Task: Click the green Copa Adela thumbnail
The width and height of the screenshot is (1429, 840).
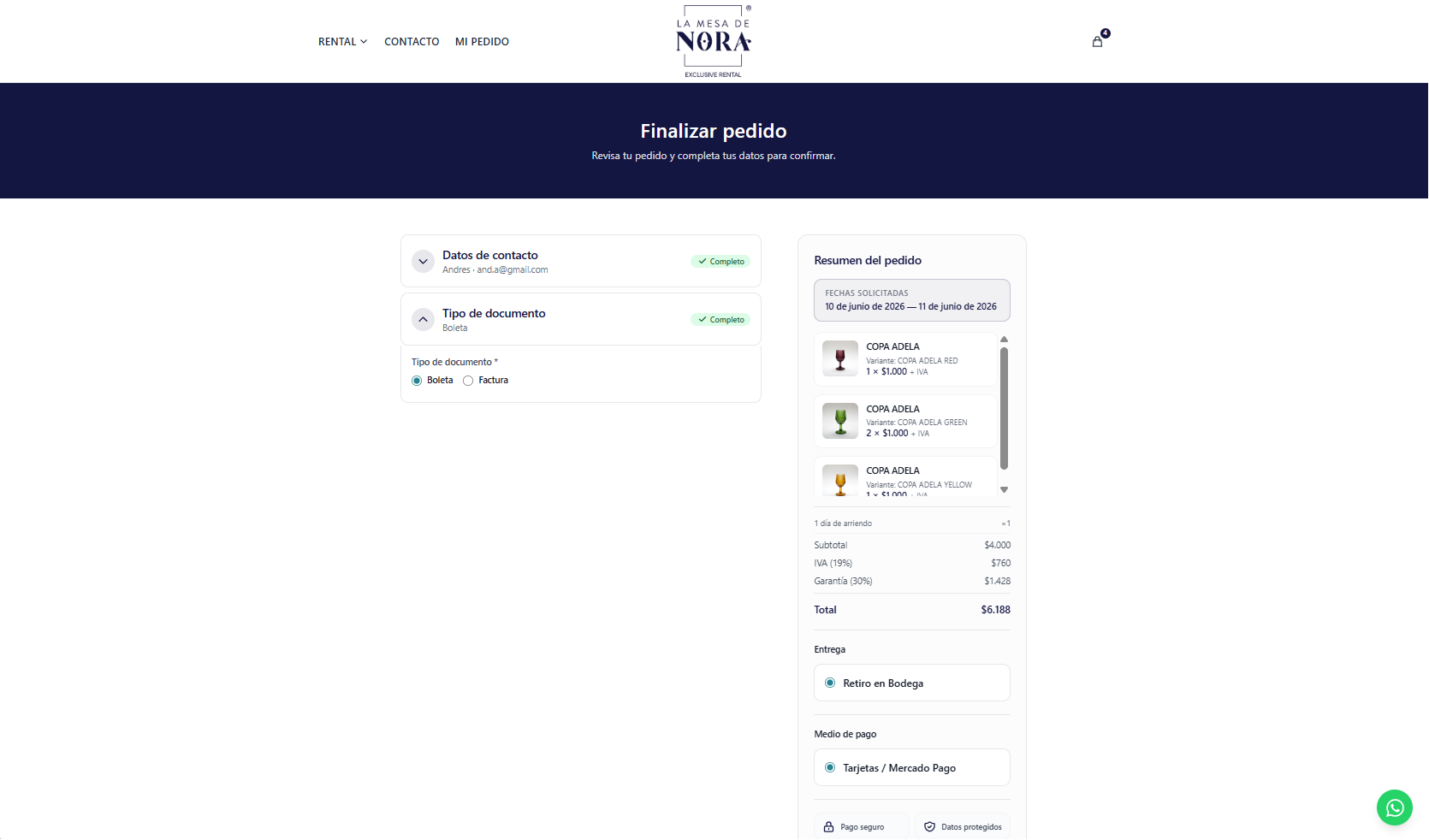Action: [840, 421]
